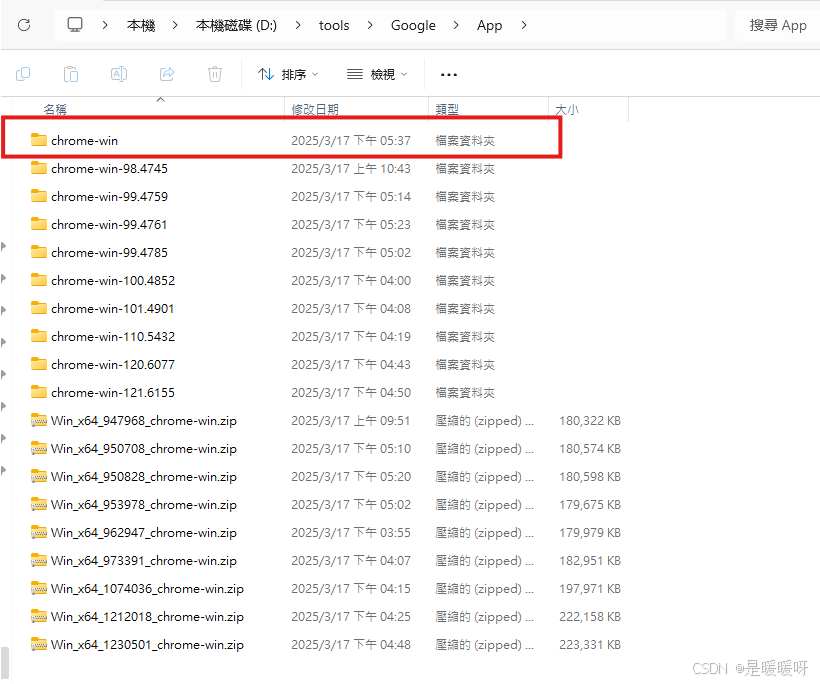Select Win_x64_962947_chrome-win.zip archive icon
The image size is (820, 684).
39,532
